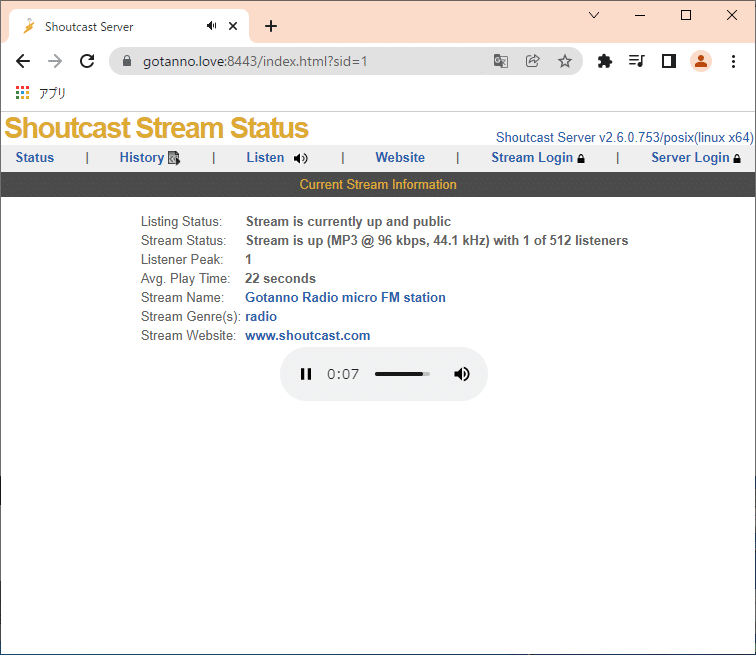Maximize the browser window
This screenshot has width=756, height=655.
pos(686,15)
